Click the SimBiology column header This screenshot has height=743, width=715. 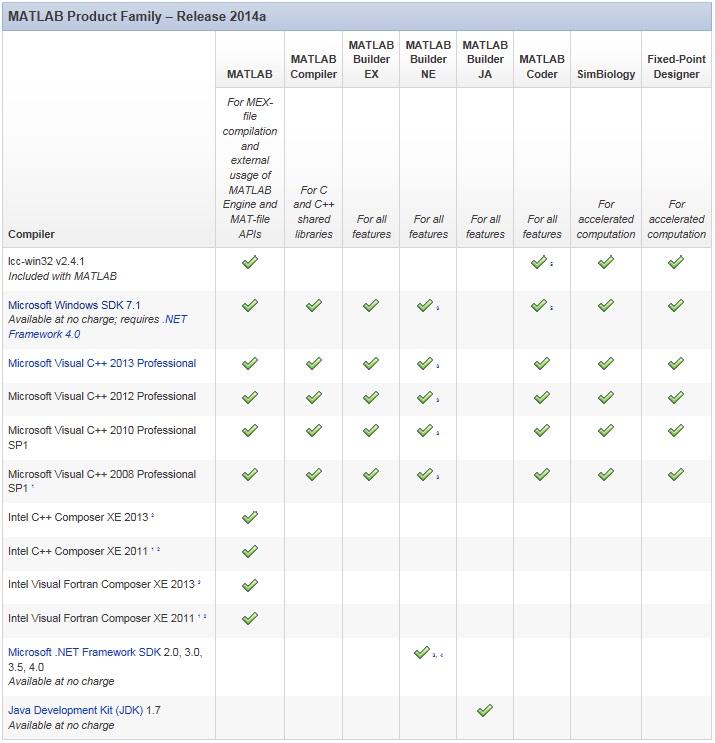[x=605, y=74]
